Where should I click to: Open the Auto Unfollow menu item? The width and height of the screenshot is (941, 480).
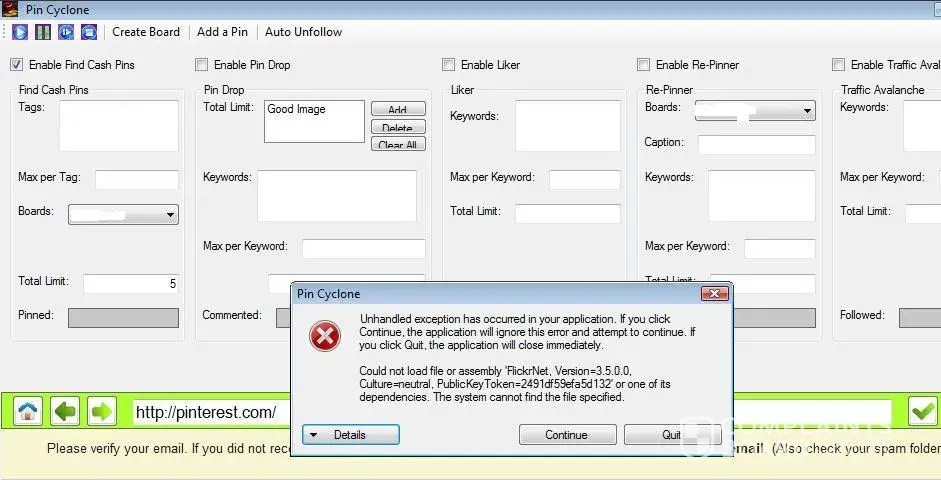pos(304,32)
